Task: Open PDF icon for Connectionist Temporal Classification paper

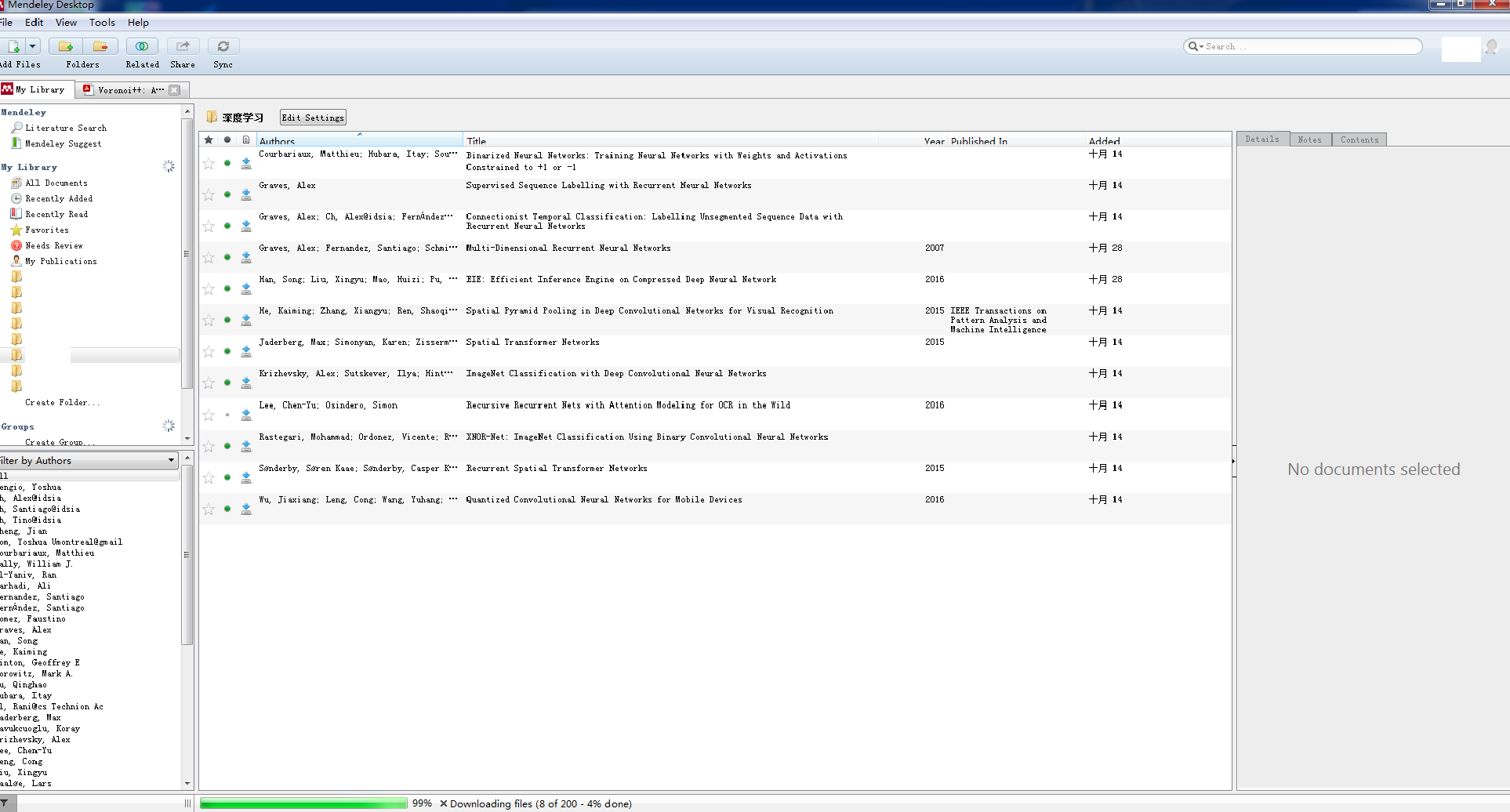Action: point(246,226)
